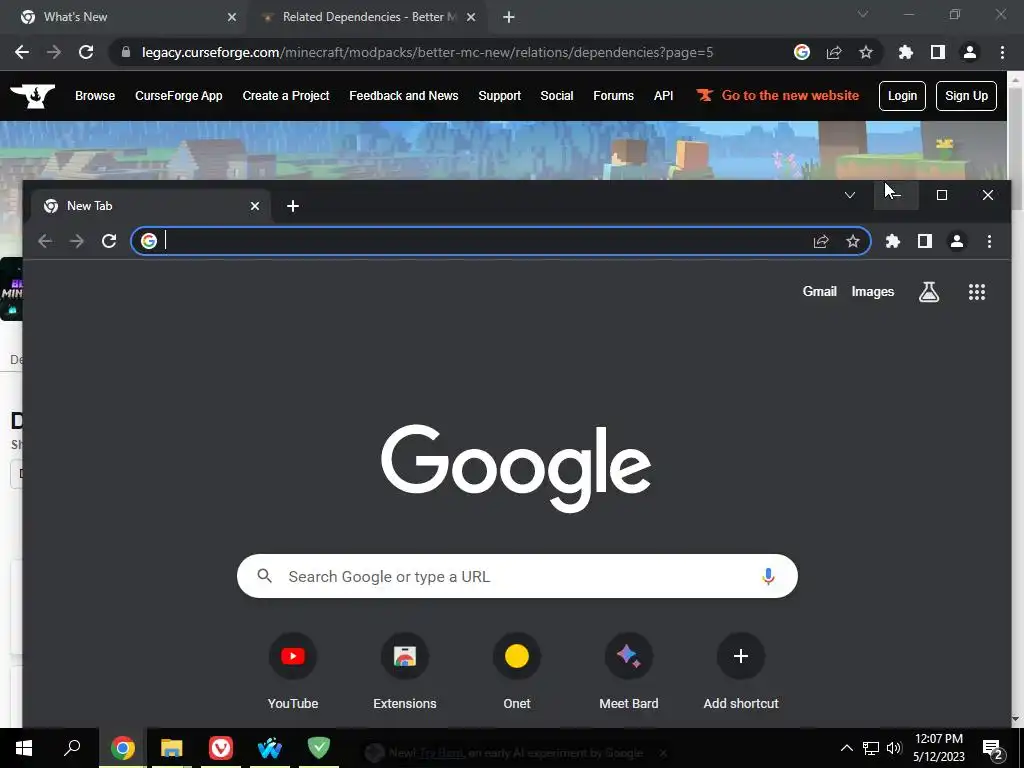Open Extensions puzzle icon in New Tab window
The image size is (1024, 768).
pos(893,241)
